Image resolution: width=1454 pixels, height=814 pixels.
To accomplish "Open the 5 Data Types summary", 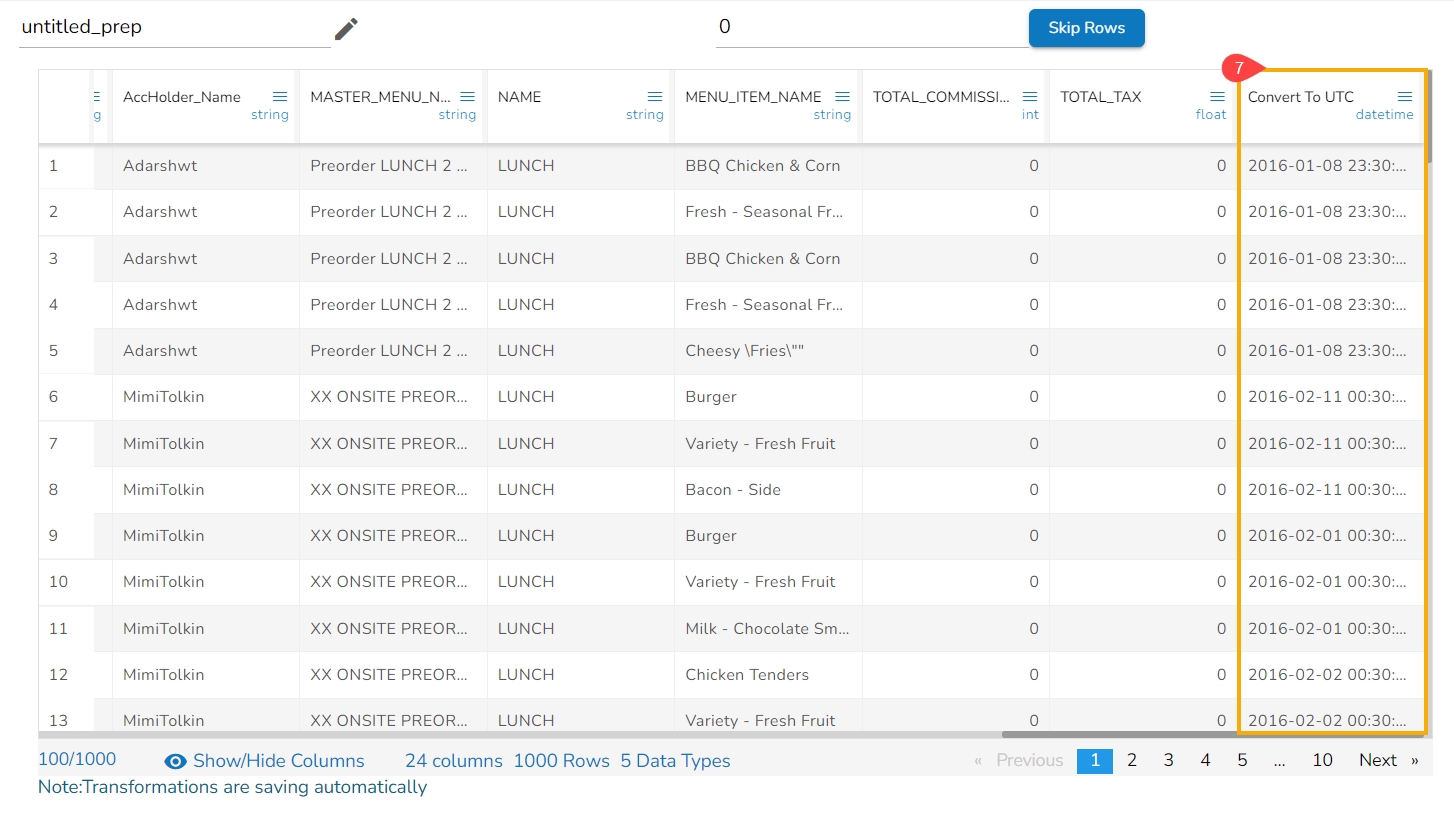I will 675,761.
